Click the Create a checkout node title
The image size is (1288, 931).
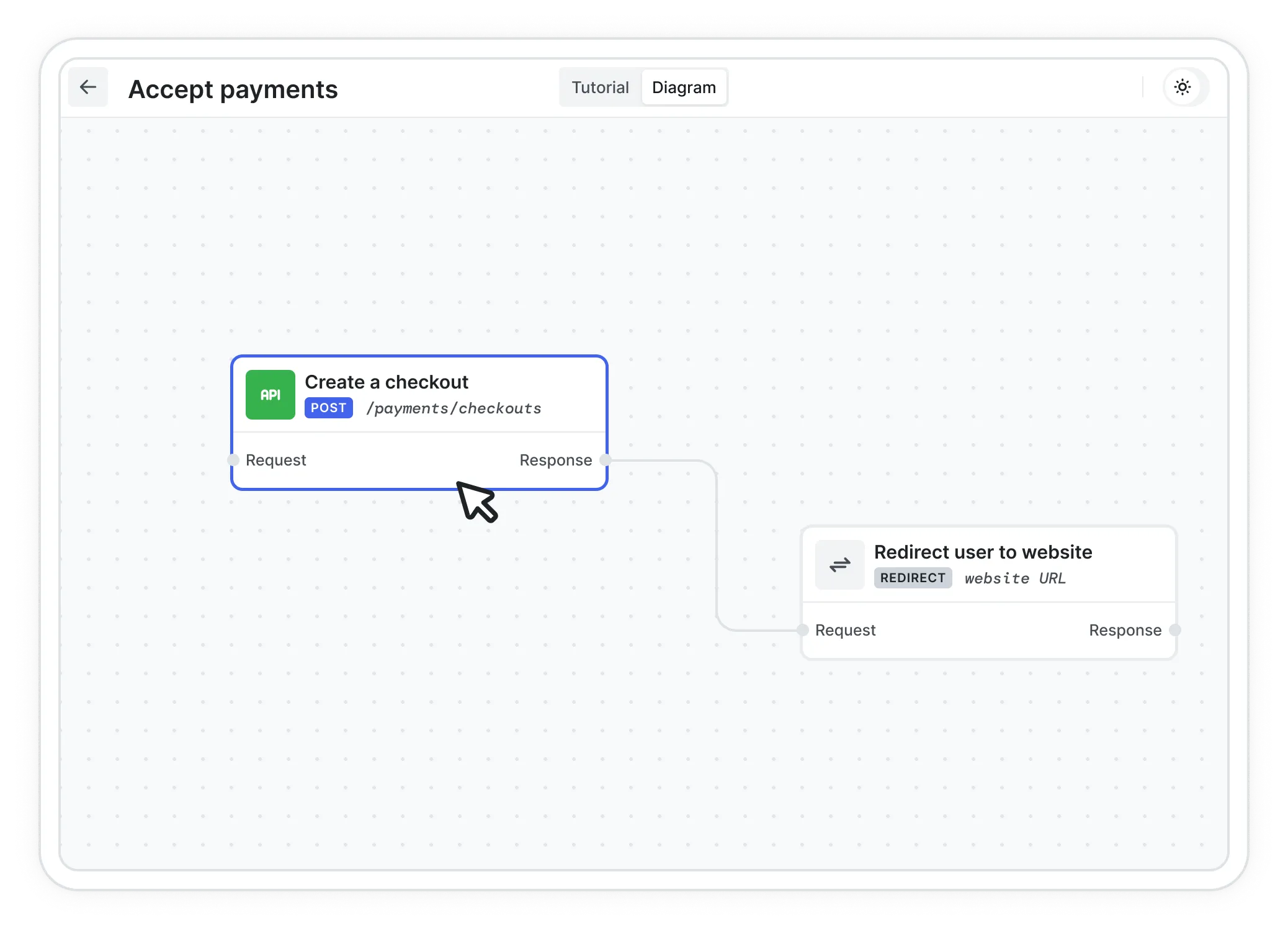(387, 382)
